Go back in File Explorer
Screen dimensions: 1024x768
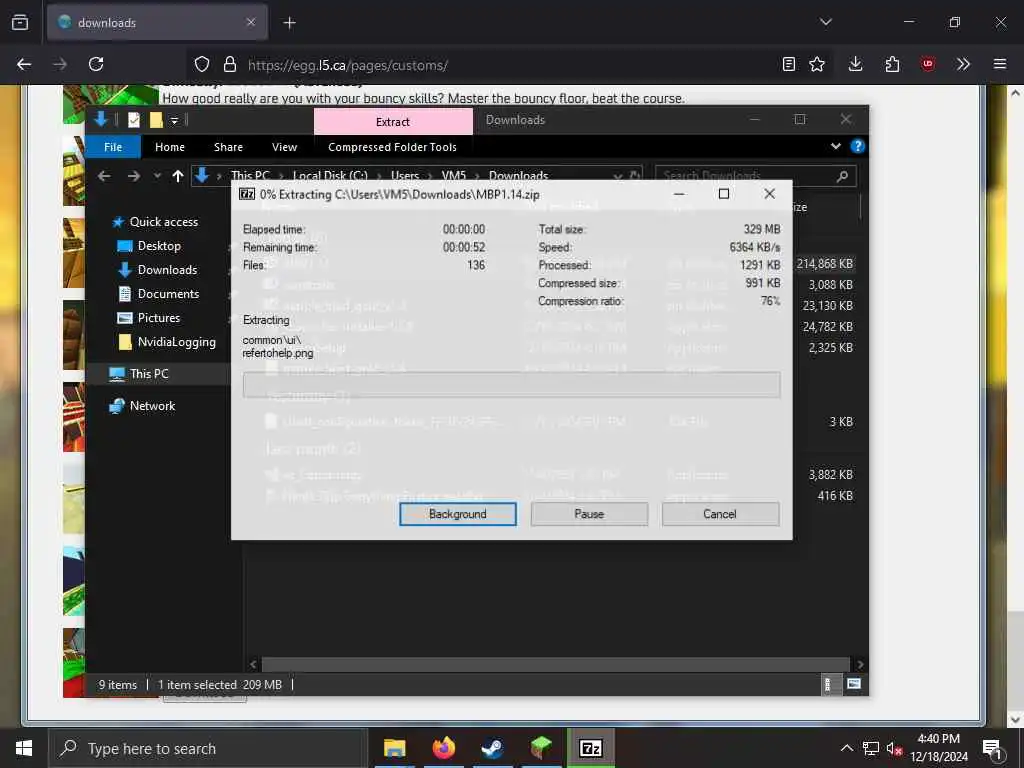click(104, 176)
